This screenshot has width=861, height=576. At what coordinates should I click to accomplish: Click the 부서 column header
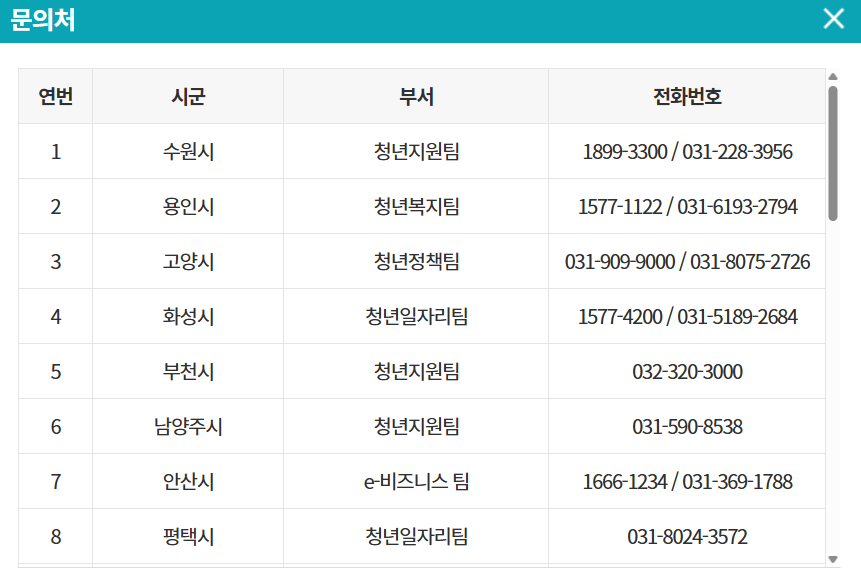pyautogui.click(x=416, y=95)
